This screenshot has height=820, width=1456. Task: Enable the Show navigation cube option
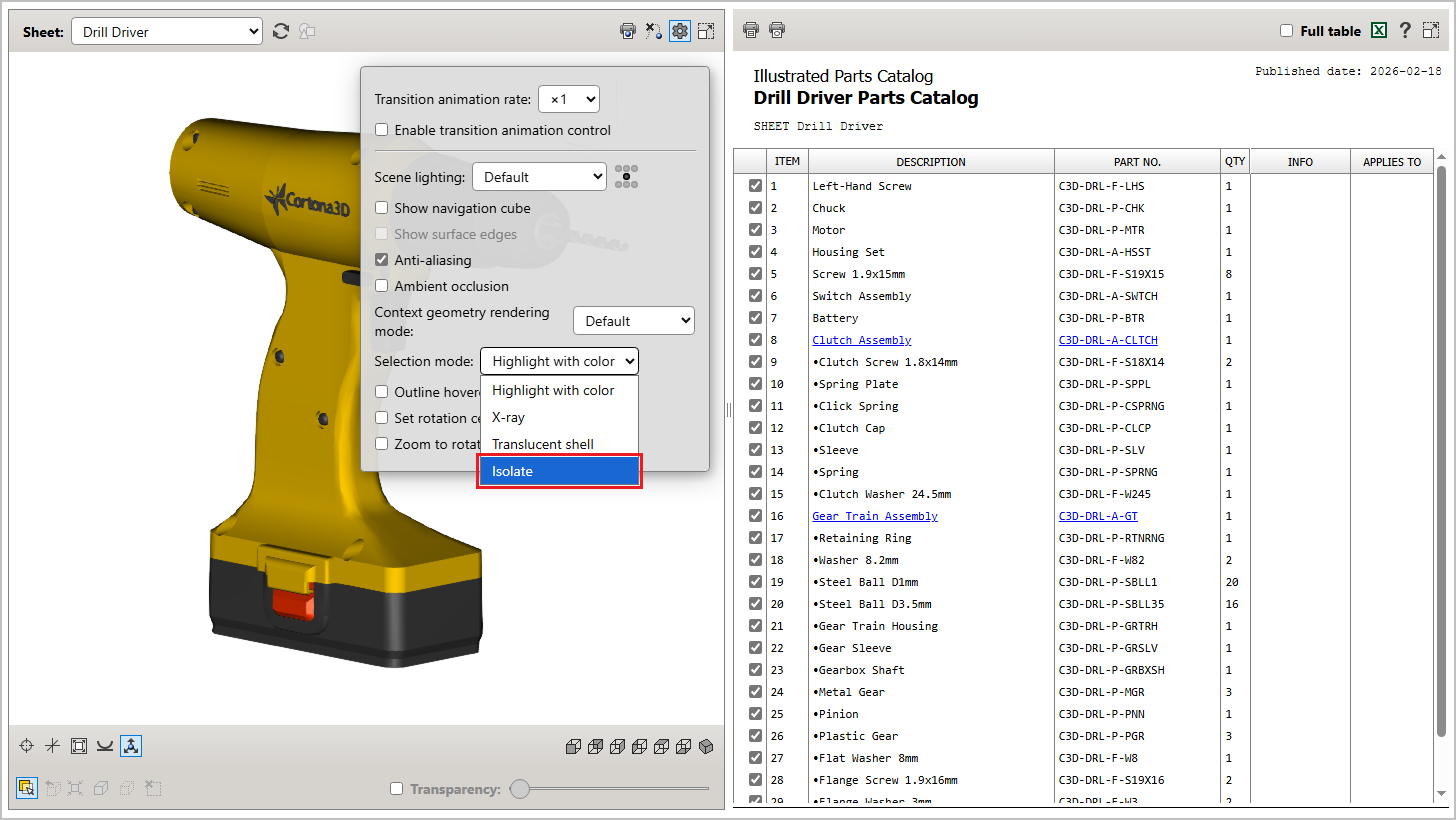(x=382, y=208)
